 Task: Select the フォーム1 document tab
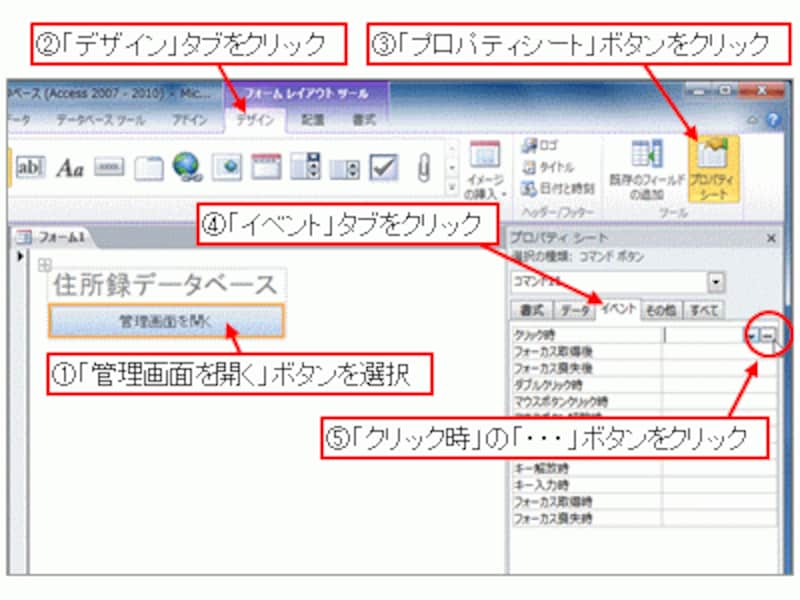(x=54, y=237)
